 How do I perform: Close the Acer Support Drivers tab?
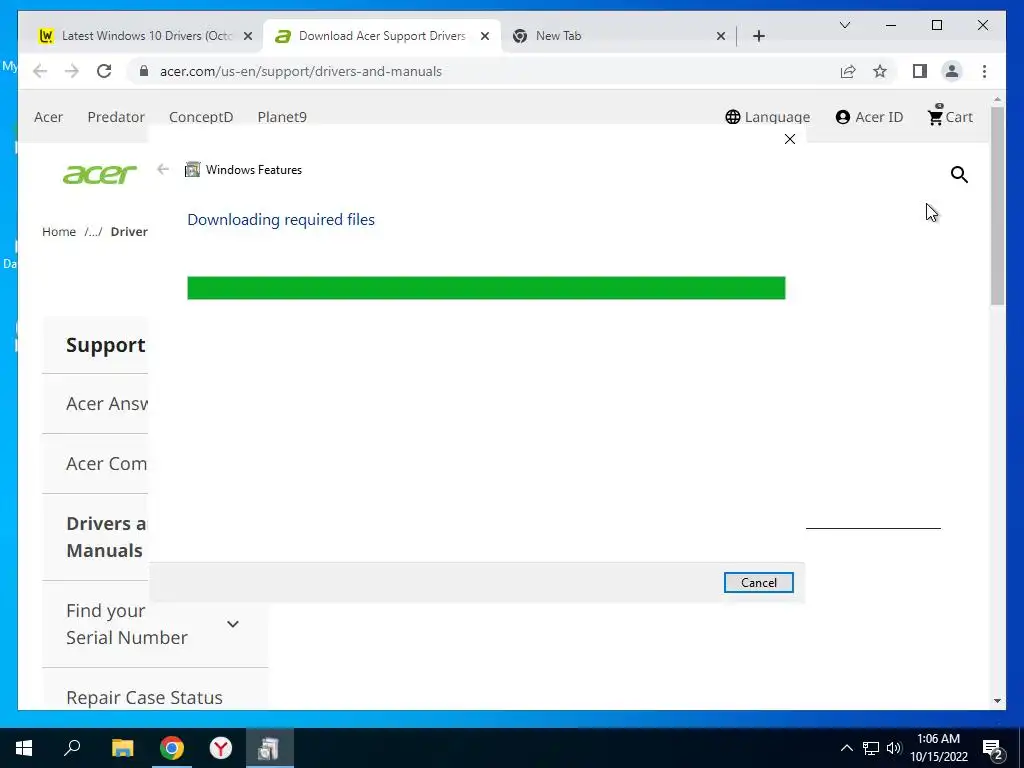coord(485,36)
